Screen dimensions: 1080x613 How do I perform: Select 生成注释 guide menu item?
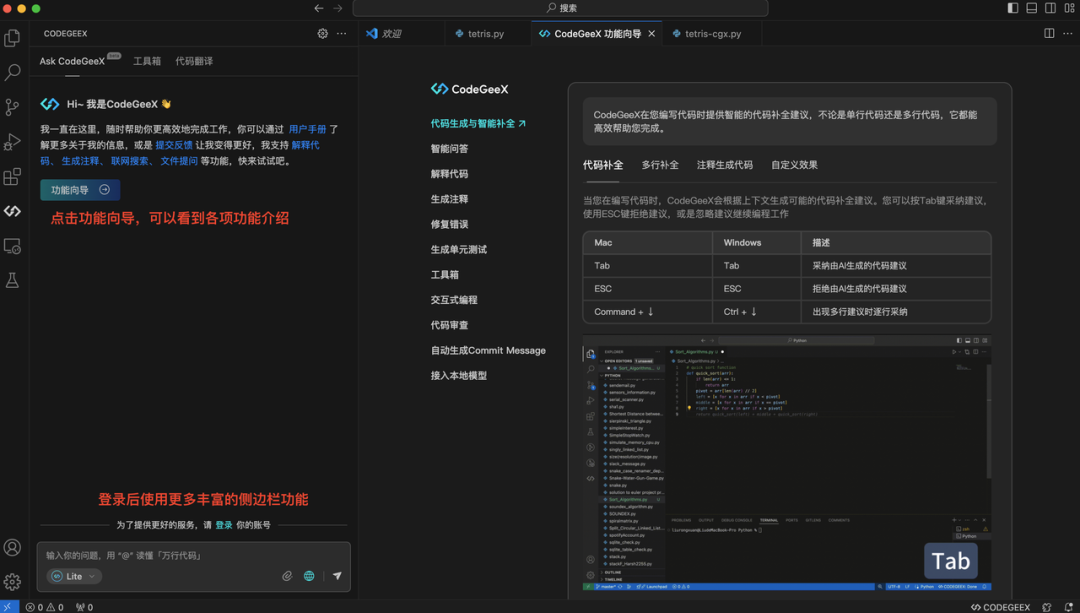[x=449, y=198]
